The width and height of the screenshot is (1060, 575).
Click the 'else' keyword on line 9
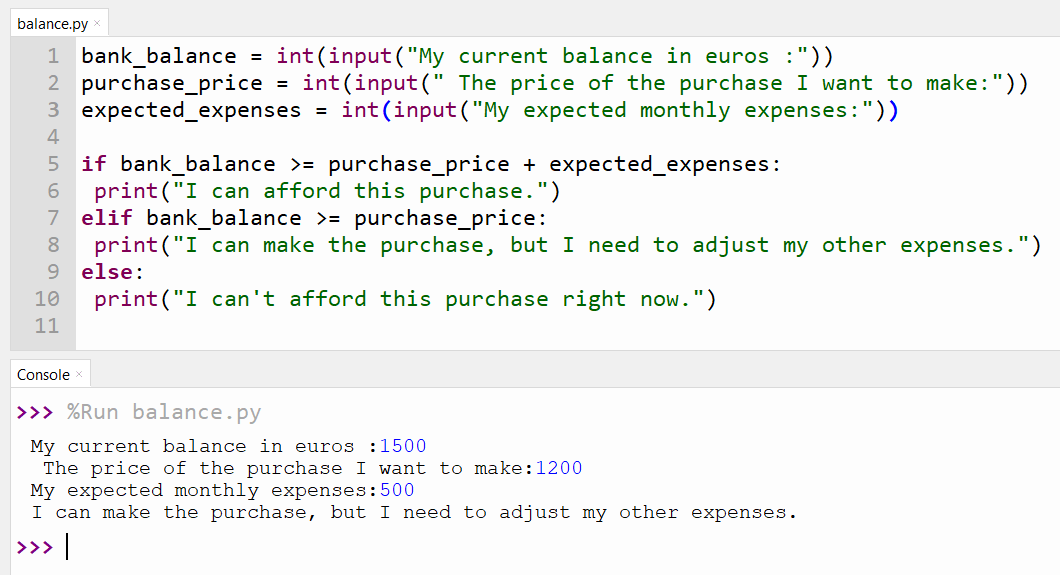point(107,272)
